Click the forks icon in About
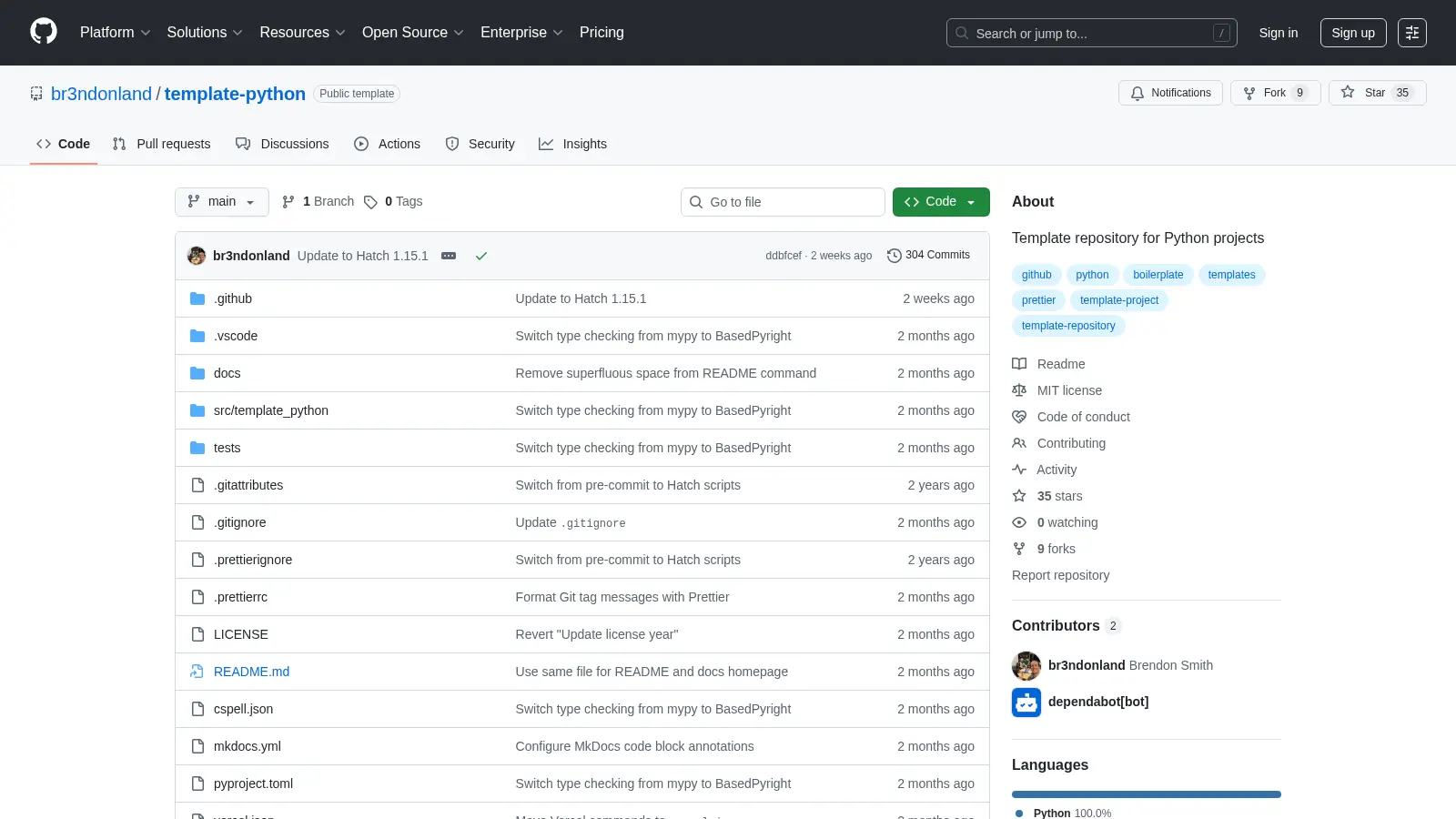This screenshot has width=1456, height=819. [1019, 549]
